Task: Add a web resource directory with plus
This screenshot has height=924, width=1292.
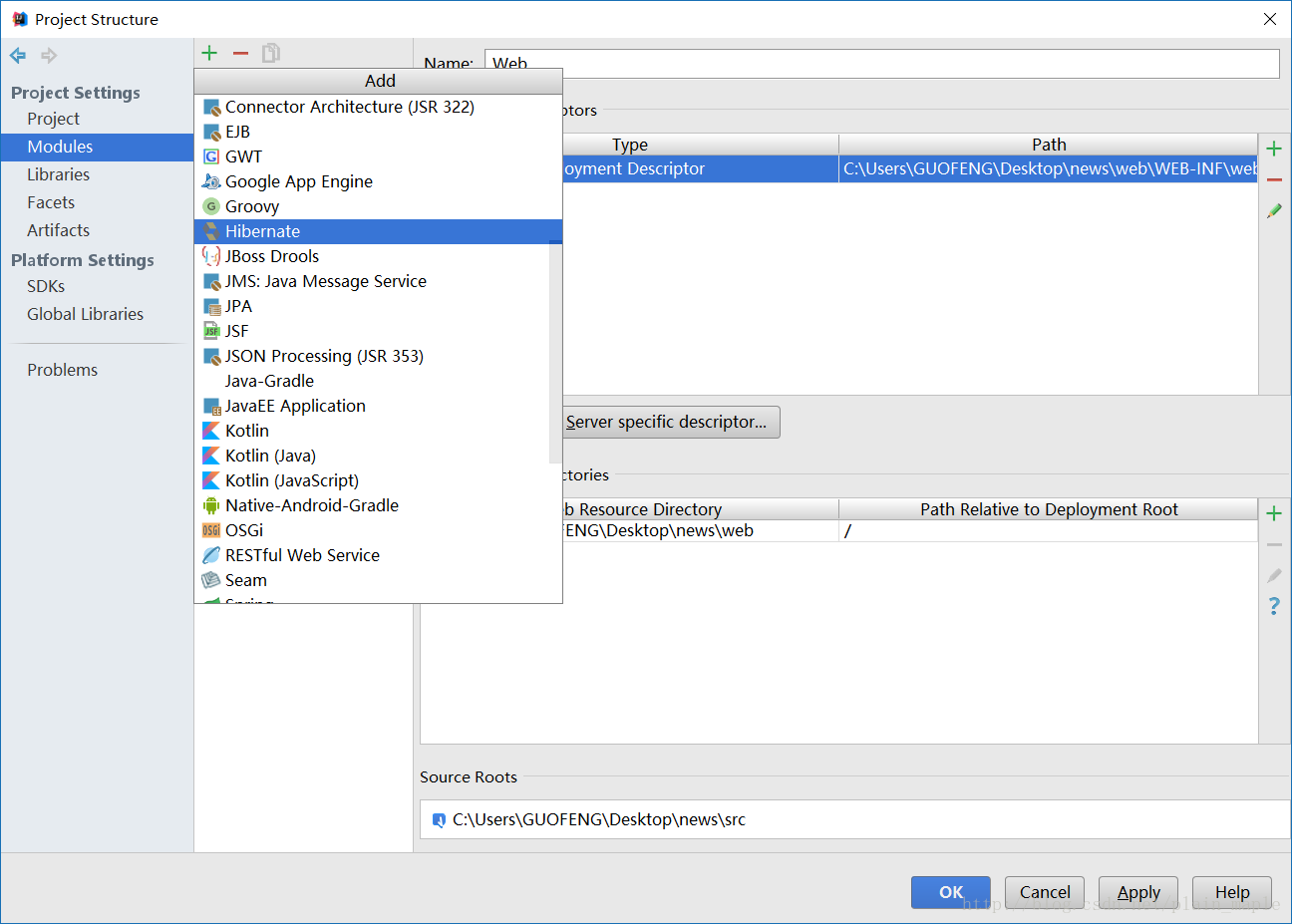Action: pyautogui.click(x=1274, y=513)
